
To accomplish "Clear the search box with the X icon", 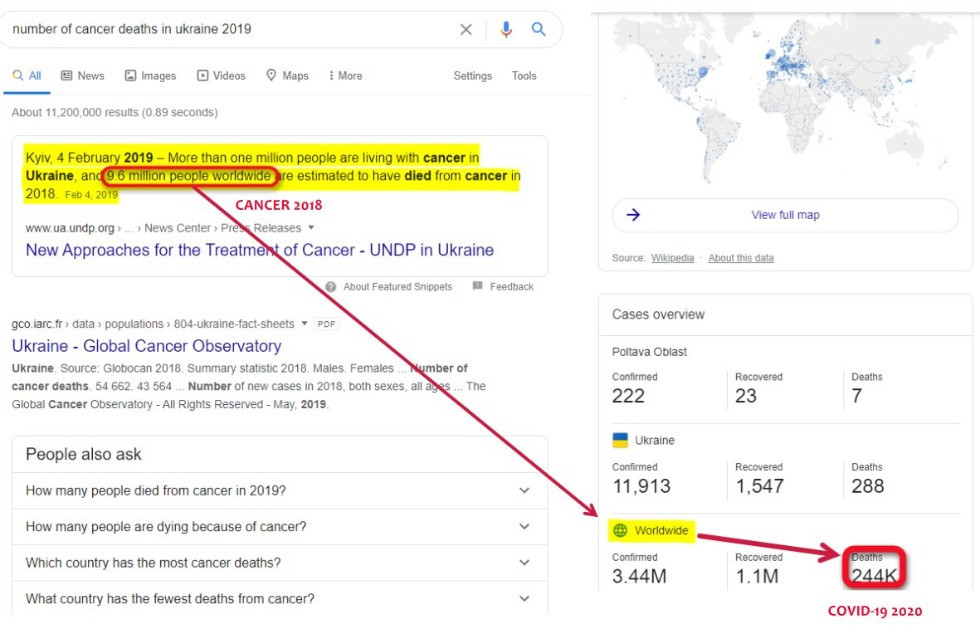I will [x=466, y=29].
